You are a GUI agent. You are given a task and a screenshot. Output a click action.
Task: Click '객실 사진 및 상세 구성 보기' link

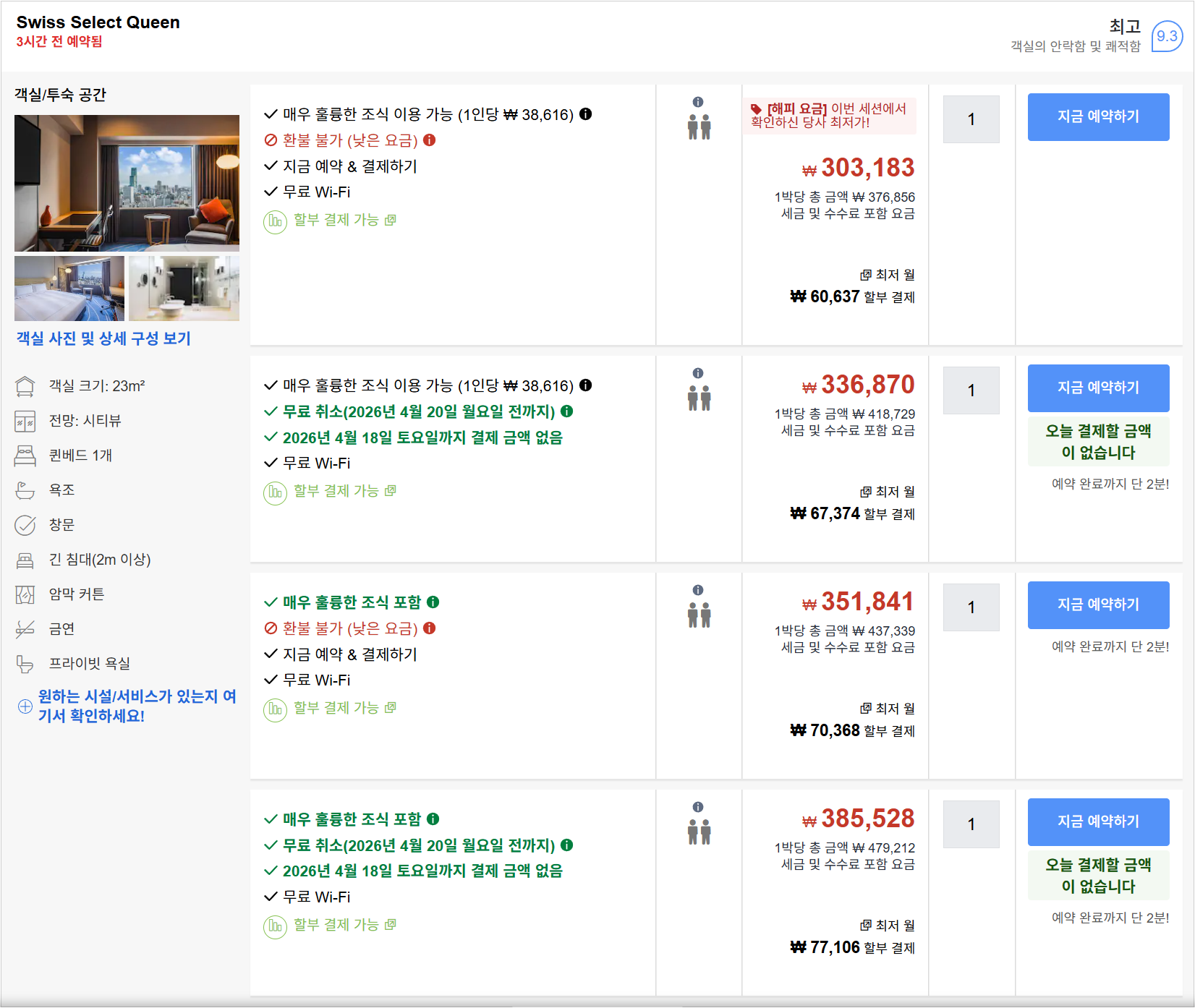point(103,338)
